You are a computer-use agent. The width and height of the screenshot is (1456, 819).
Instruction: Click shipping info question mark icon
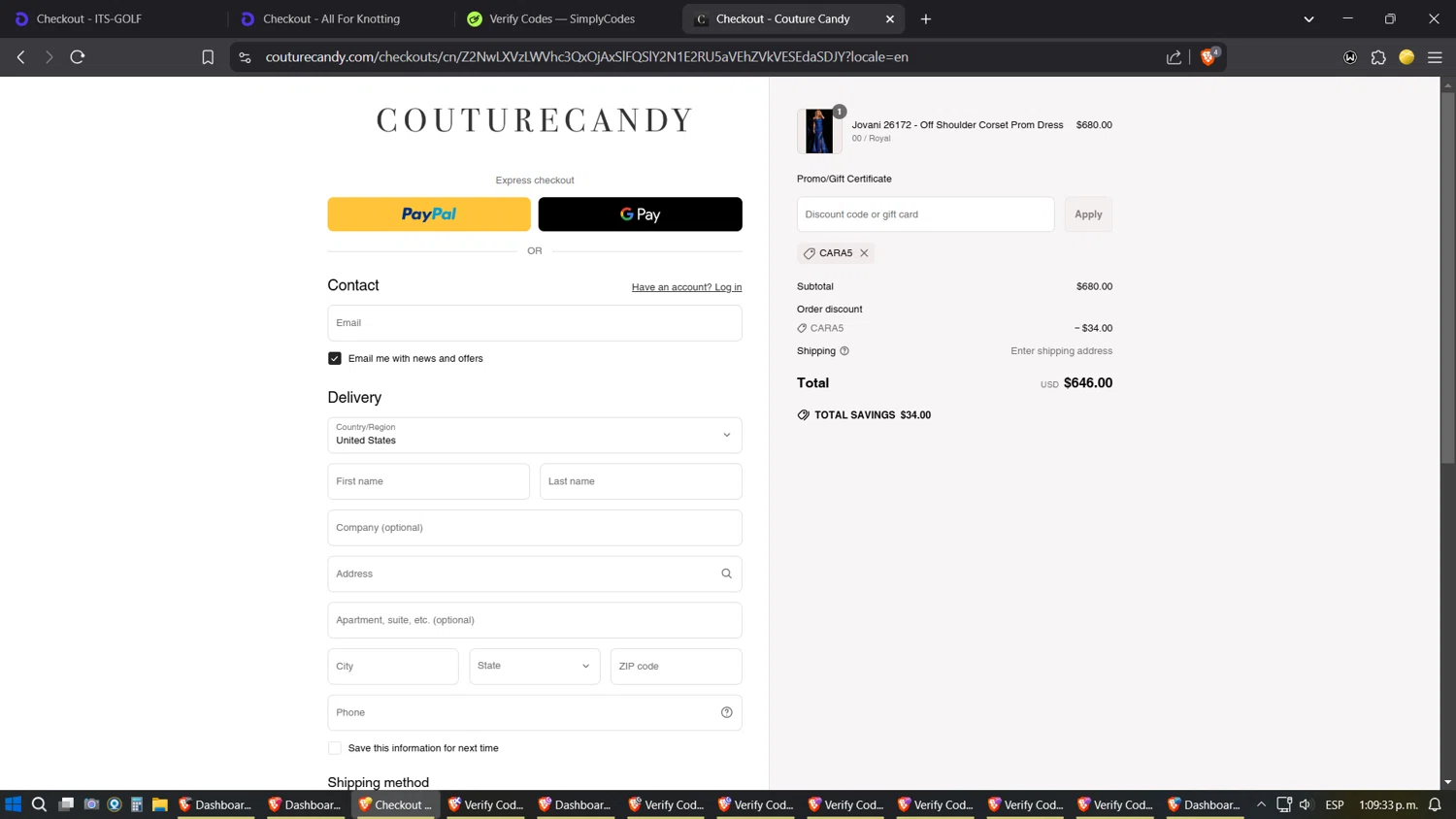(844, 351)
